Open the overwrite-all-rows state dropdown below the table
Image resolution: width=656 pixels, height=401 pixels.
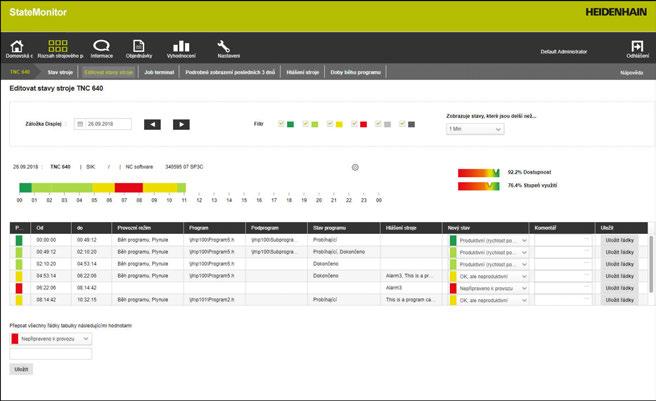(51, 339)
